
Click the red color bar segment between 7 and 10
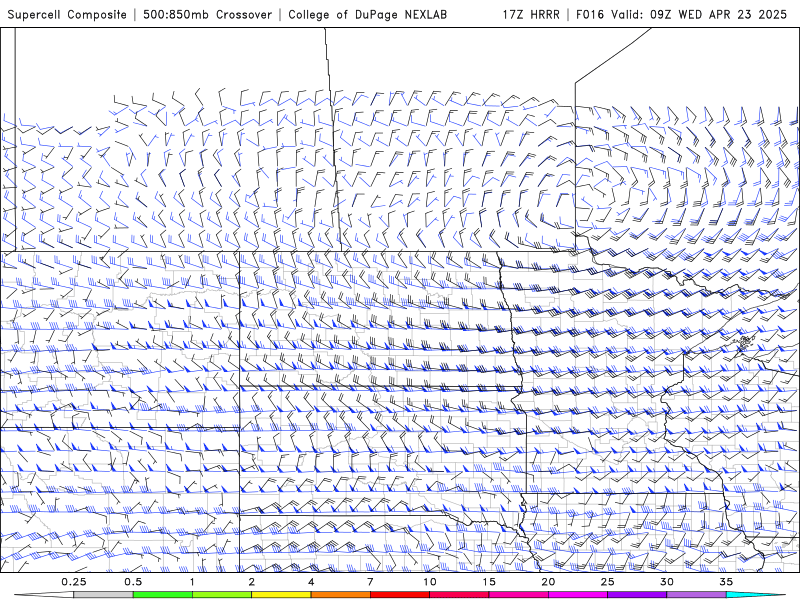tap(399, 595)
